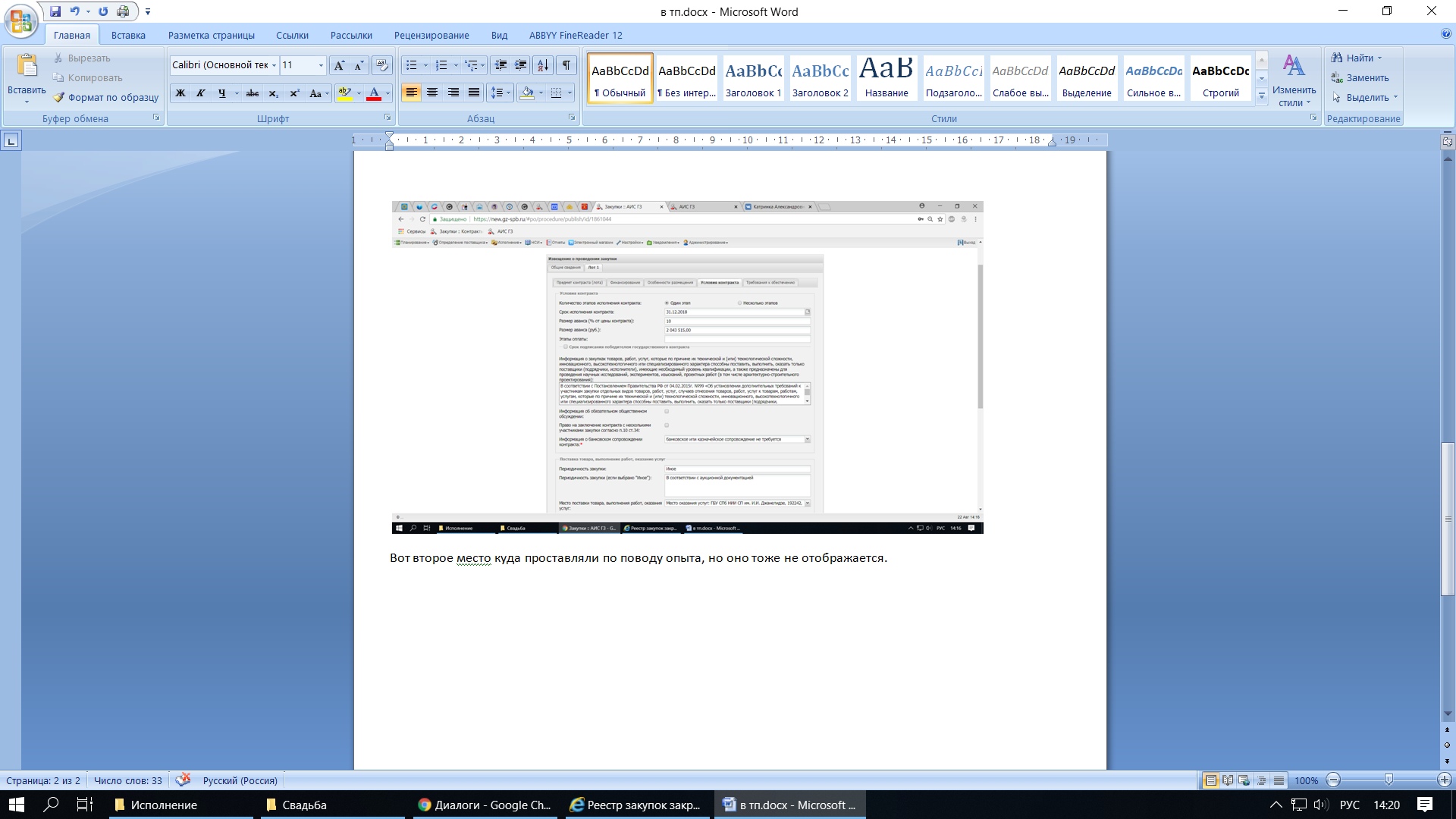Activate Формат по образцу painter
The width and height of the screenshot is (1456, 819).
[x=106, y=97]
